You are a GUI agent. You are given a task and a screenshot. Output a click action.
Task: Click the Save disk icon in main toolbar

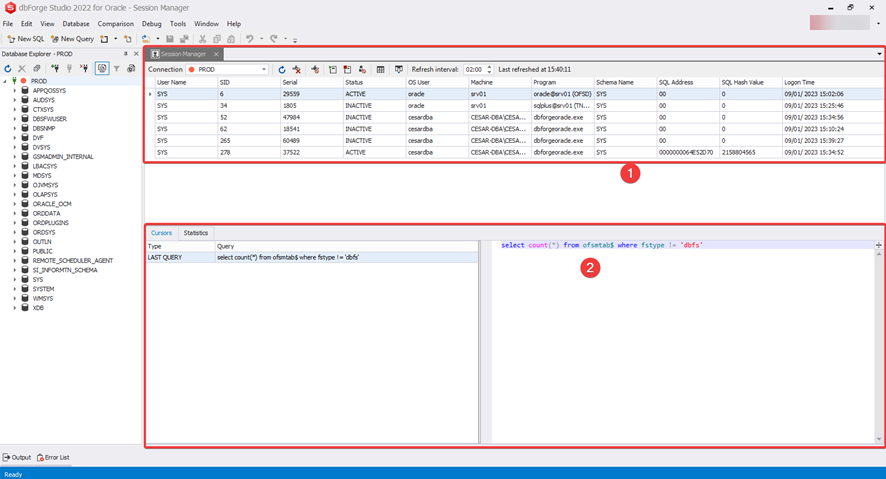coord(170,39)
